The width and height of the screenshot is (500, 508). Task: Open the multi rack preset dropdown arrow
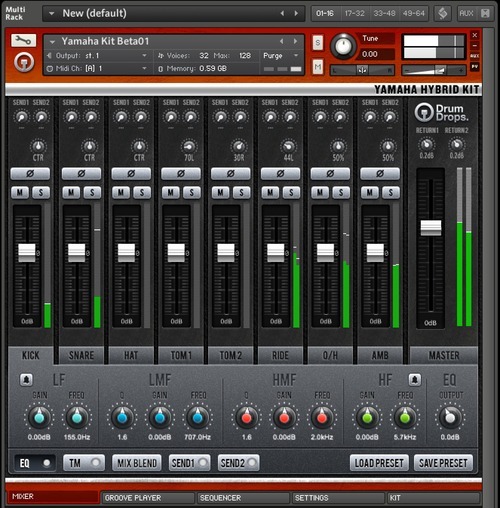52,14
